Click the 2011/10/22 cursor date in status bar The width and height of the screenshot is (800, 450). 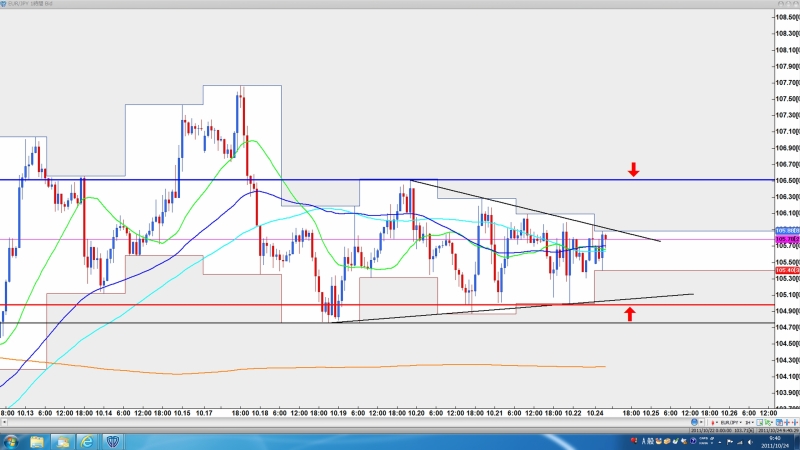[x=712, y=431]
